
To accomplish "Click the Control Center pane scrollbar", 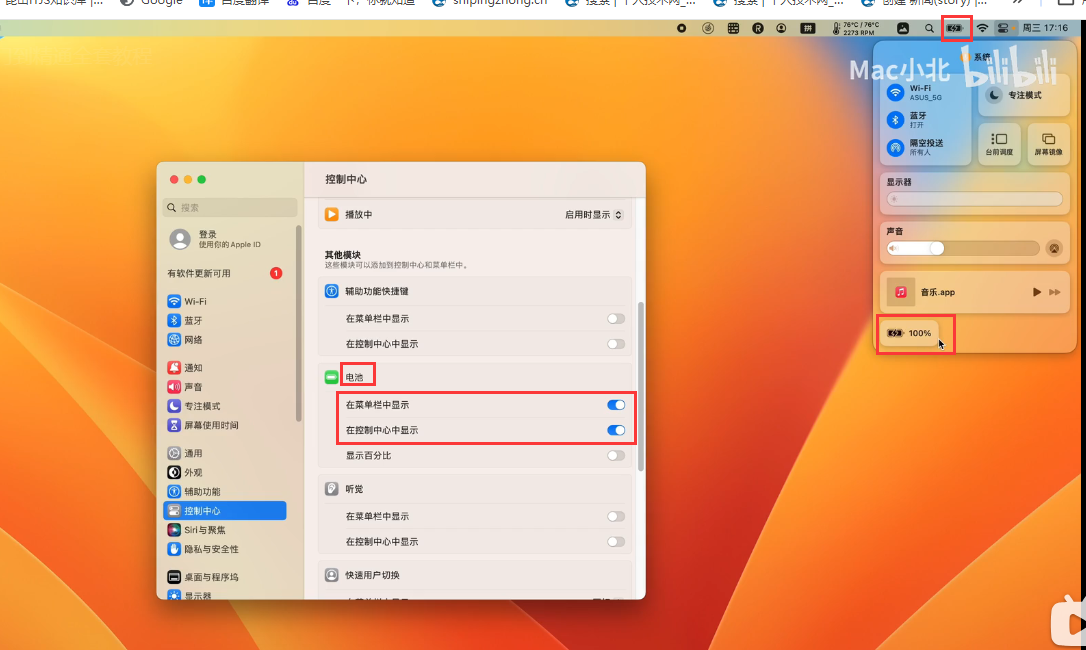I will pyautogui.click(x=641, y=387).
